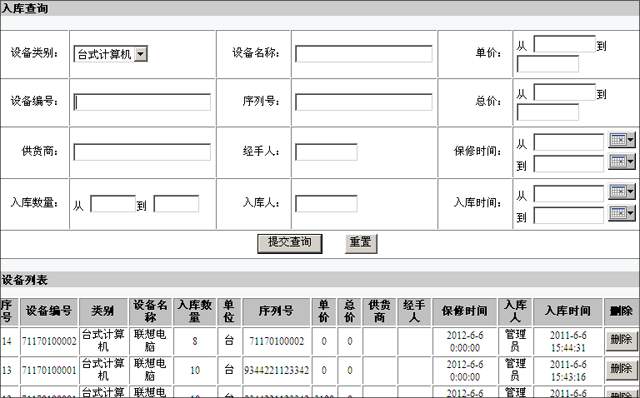Click the 经手人 column header
Image resolution: width=640 pixels, height=398 pixels.
pos(414,311)
